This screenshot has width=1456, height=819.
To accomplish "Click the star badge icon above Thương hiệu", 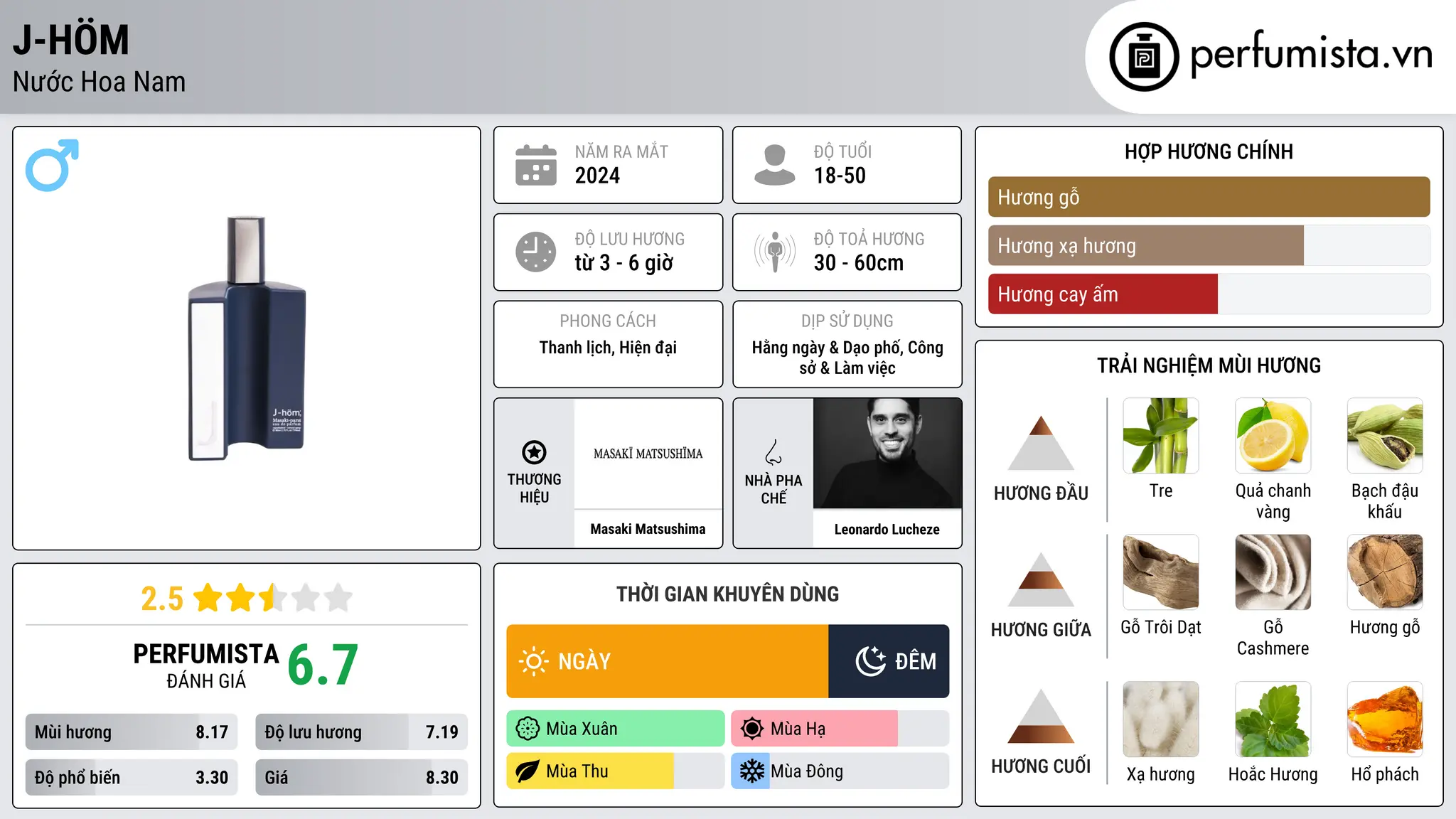I will pos(534,452).
